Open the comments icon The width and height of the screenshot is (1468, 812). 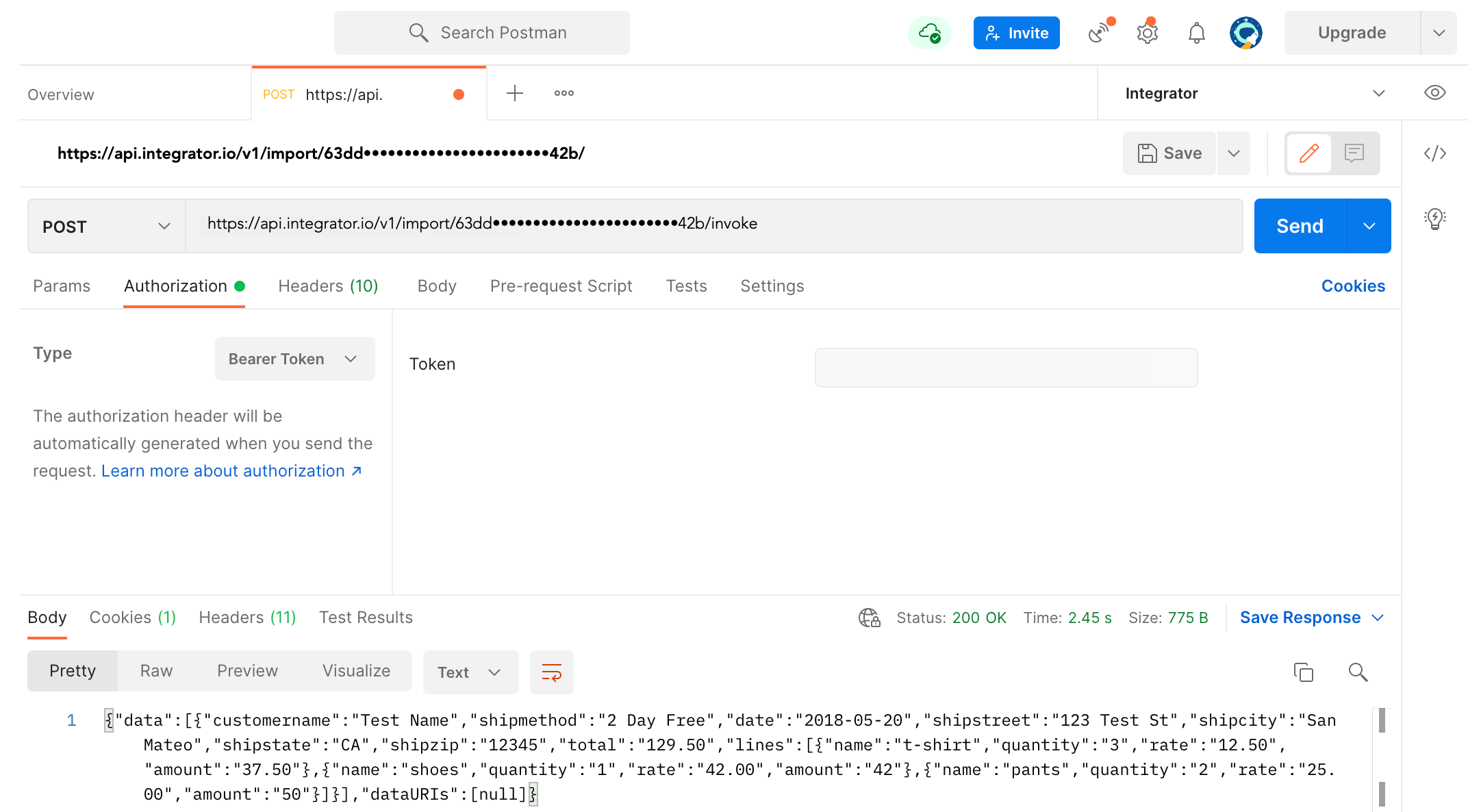click(1354, 153)
